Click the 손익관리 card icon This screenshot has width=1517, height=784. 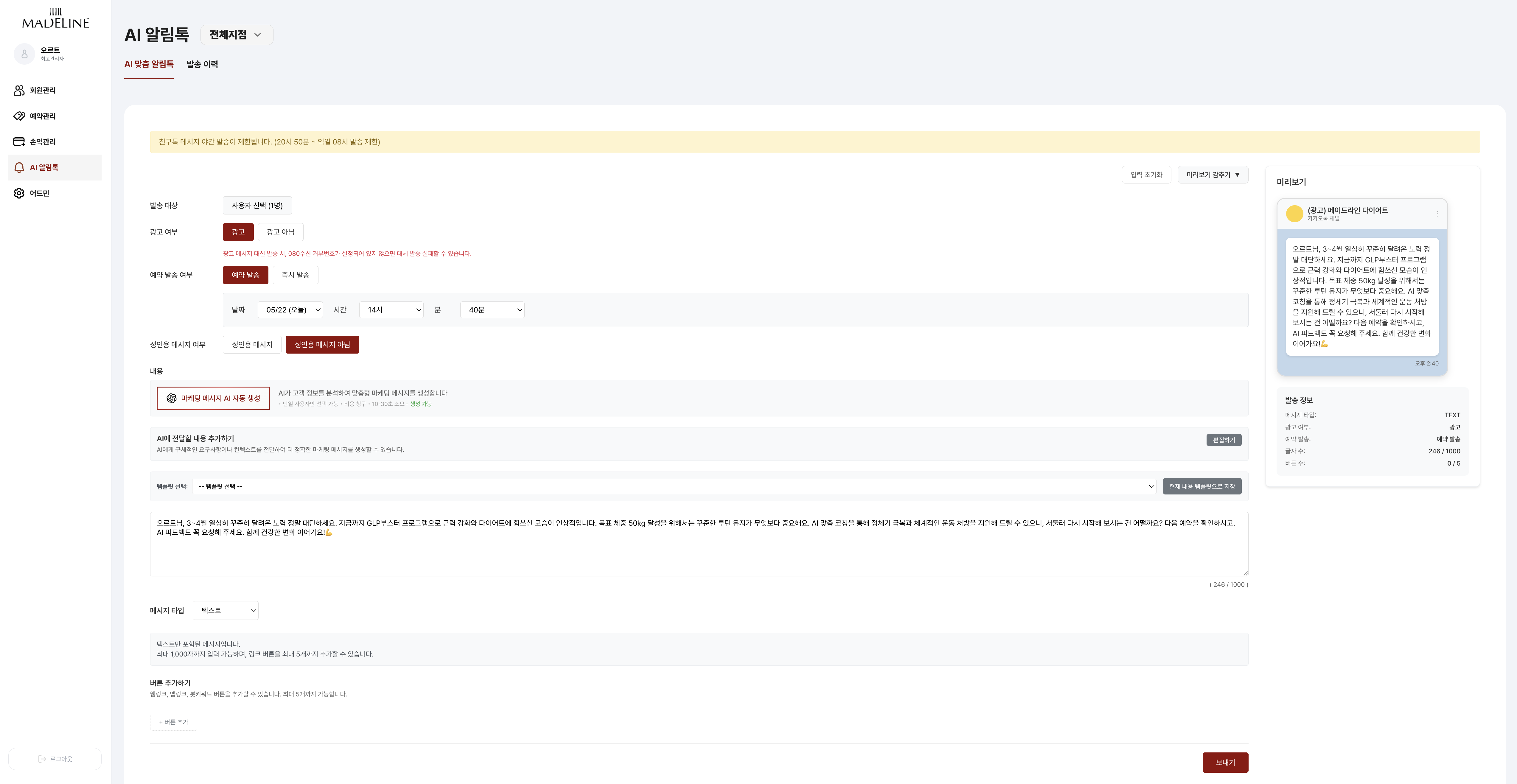point(19,142)
